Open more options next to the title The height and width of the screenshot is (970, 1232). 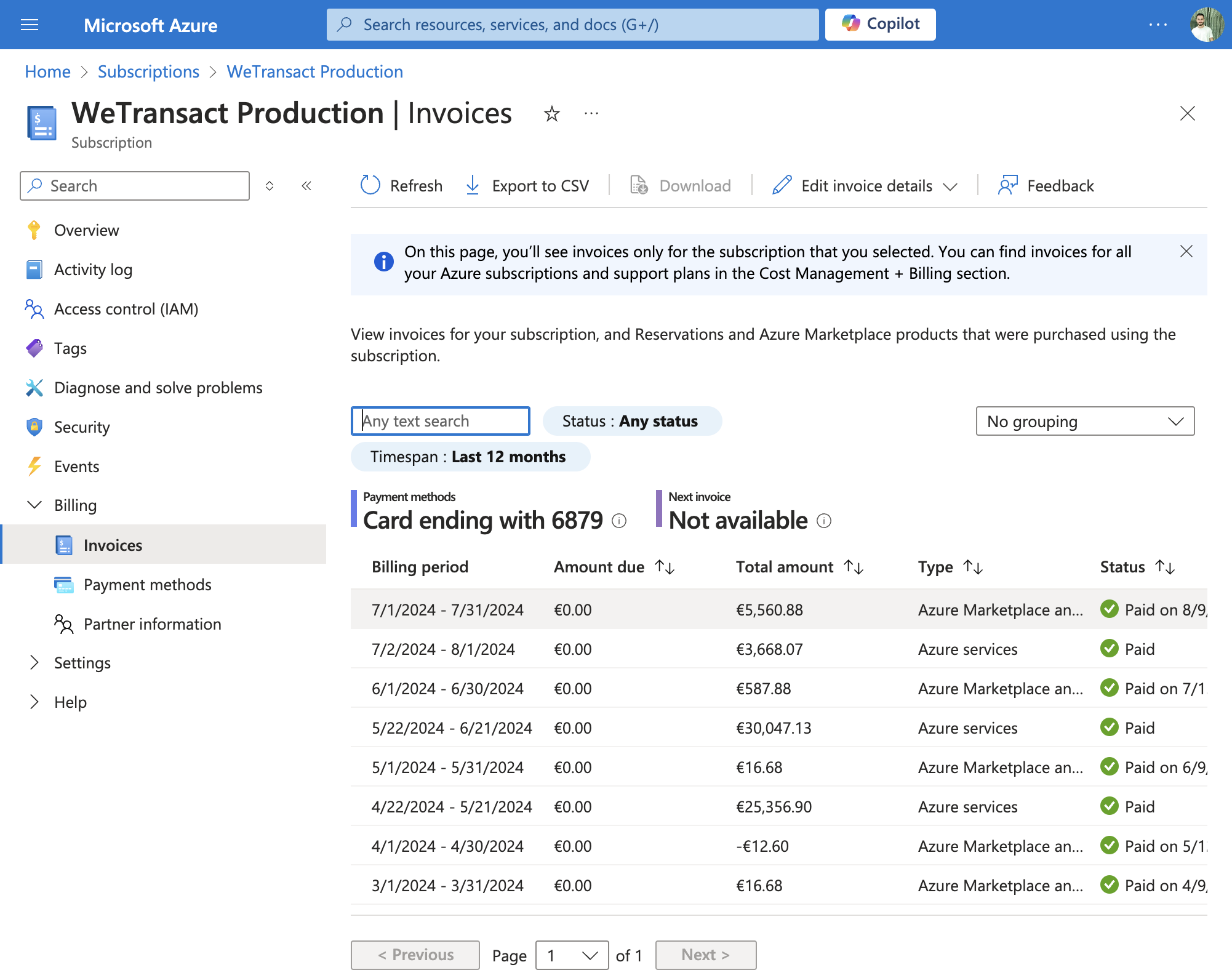pos(591,114)
